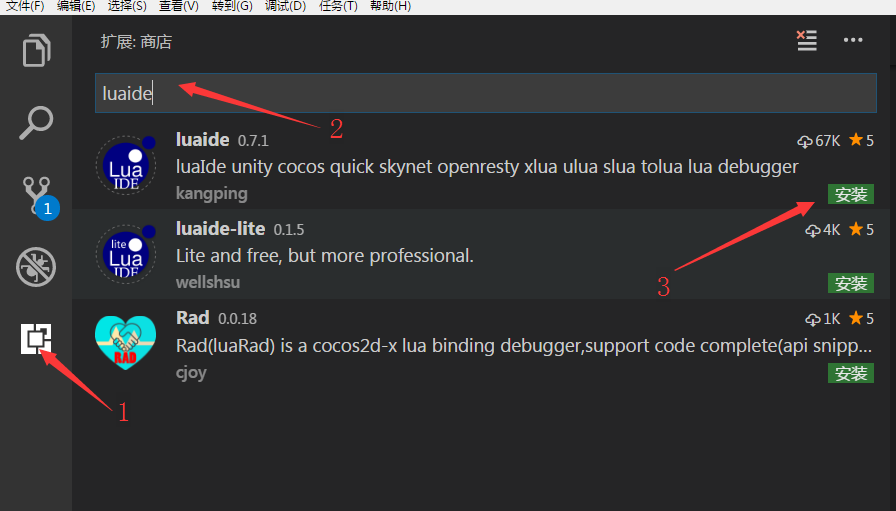
Task: Clear the extension search results icon
Action: point(806,40)
